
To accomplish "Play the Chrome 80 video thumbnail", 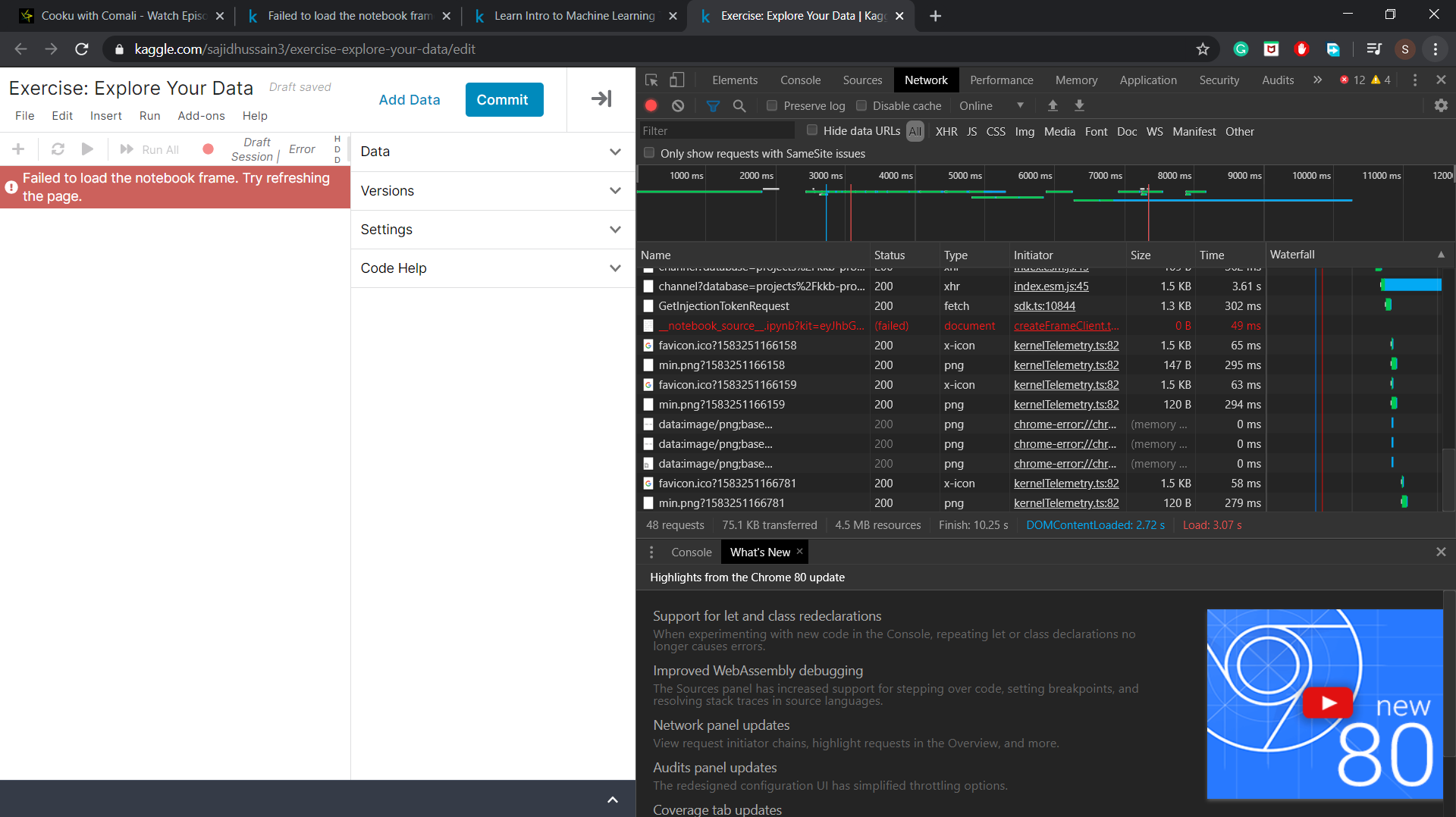I will (x=1327, y=703).
